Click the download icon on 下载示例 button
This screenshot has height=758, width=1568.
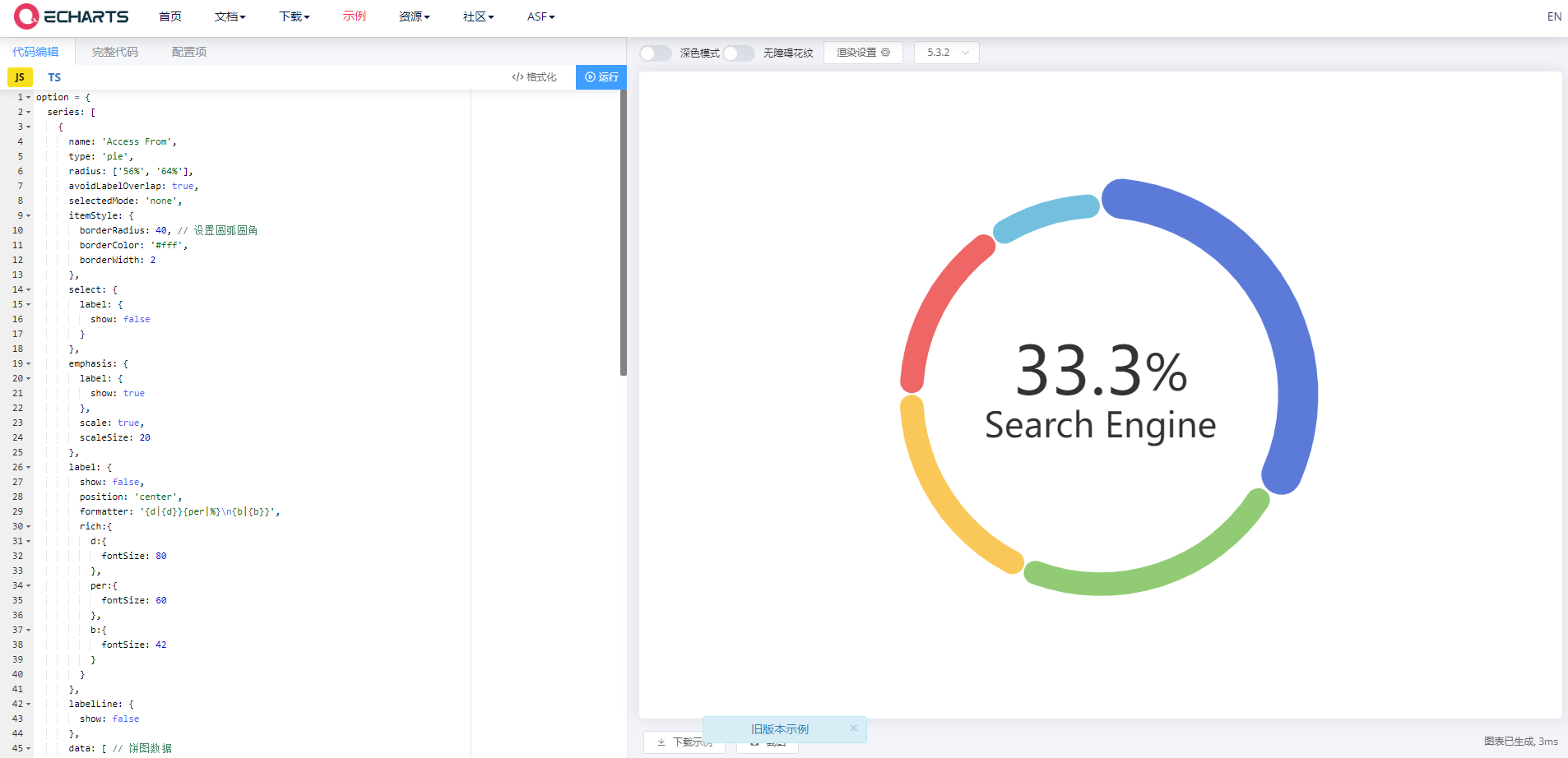coord(661,742)
